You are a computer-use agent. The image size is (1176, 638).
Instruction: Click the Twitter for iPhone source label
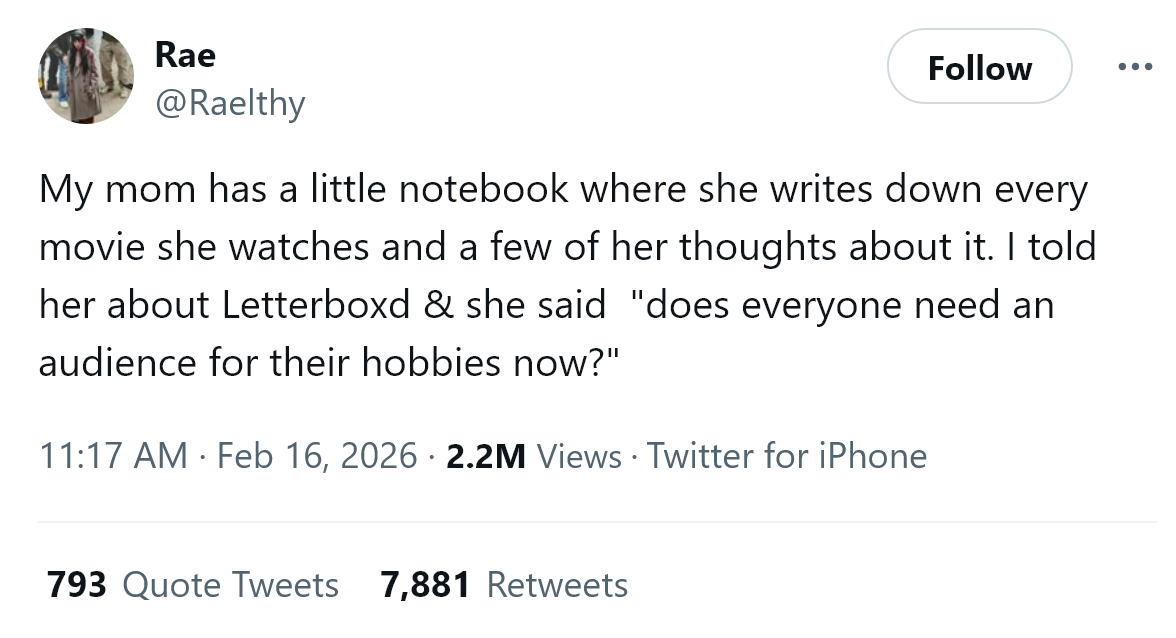[786, 456]
